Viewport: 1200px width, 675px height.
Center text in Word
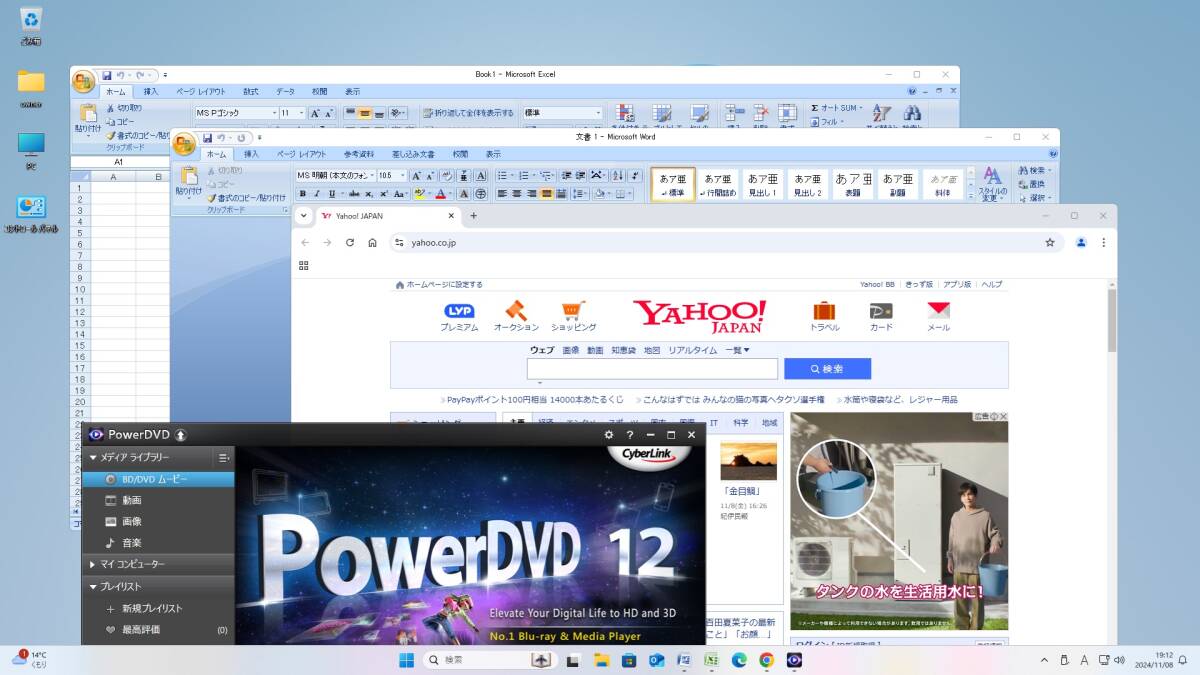[517, 194]
